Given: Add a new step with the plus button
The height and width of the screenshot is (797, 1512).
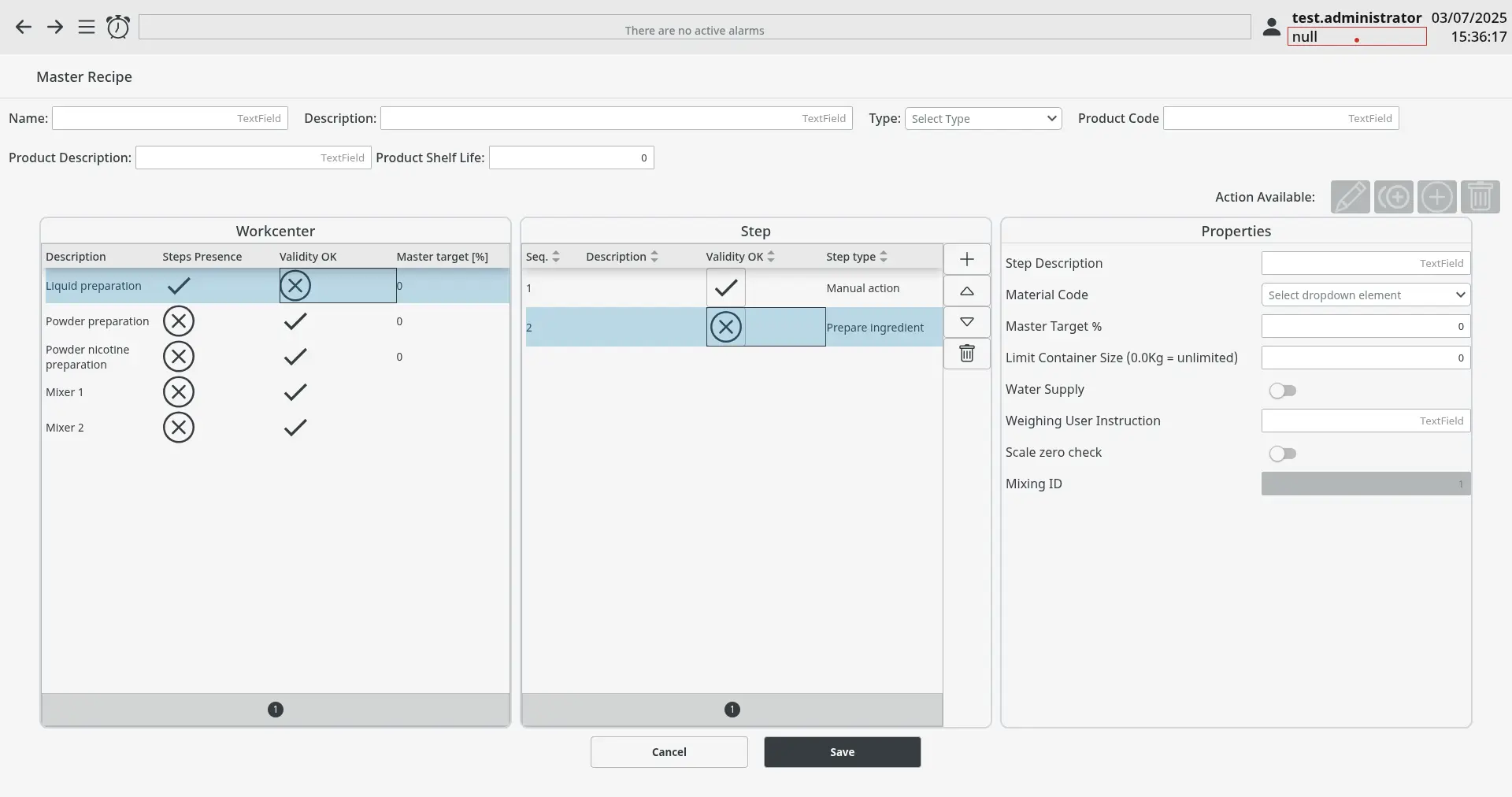Looking at the screenshot, I should [967, 259].
